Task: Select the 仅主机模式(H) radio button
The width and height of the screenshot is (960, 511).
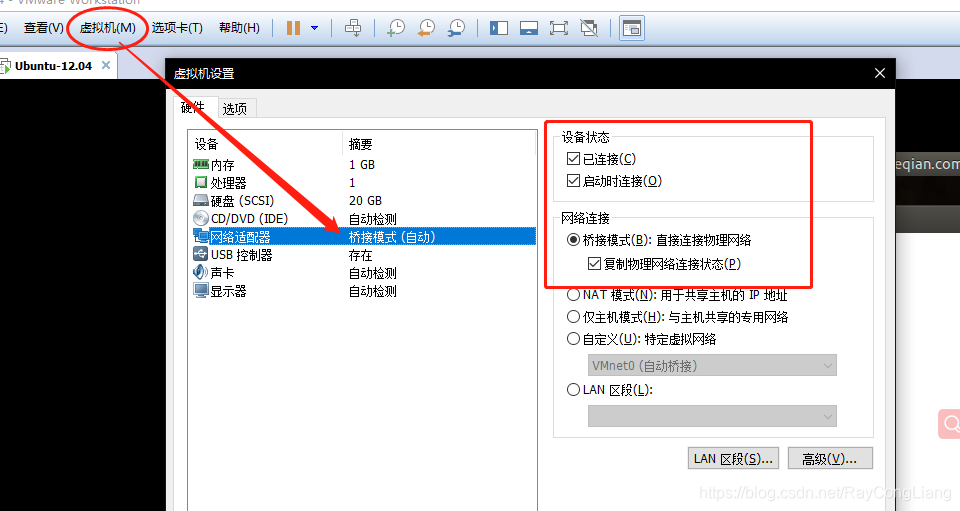Action: tap(573, 317)
